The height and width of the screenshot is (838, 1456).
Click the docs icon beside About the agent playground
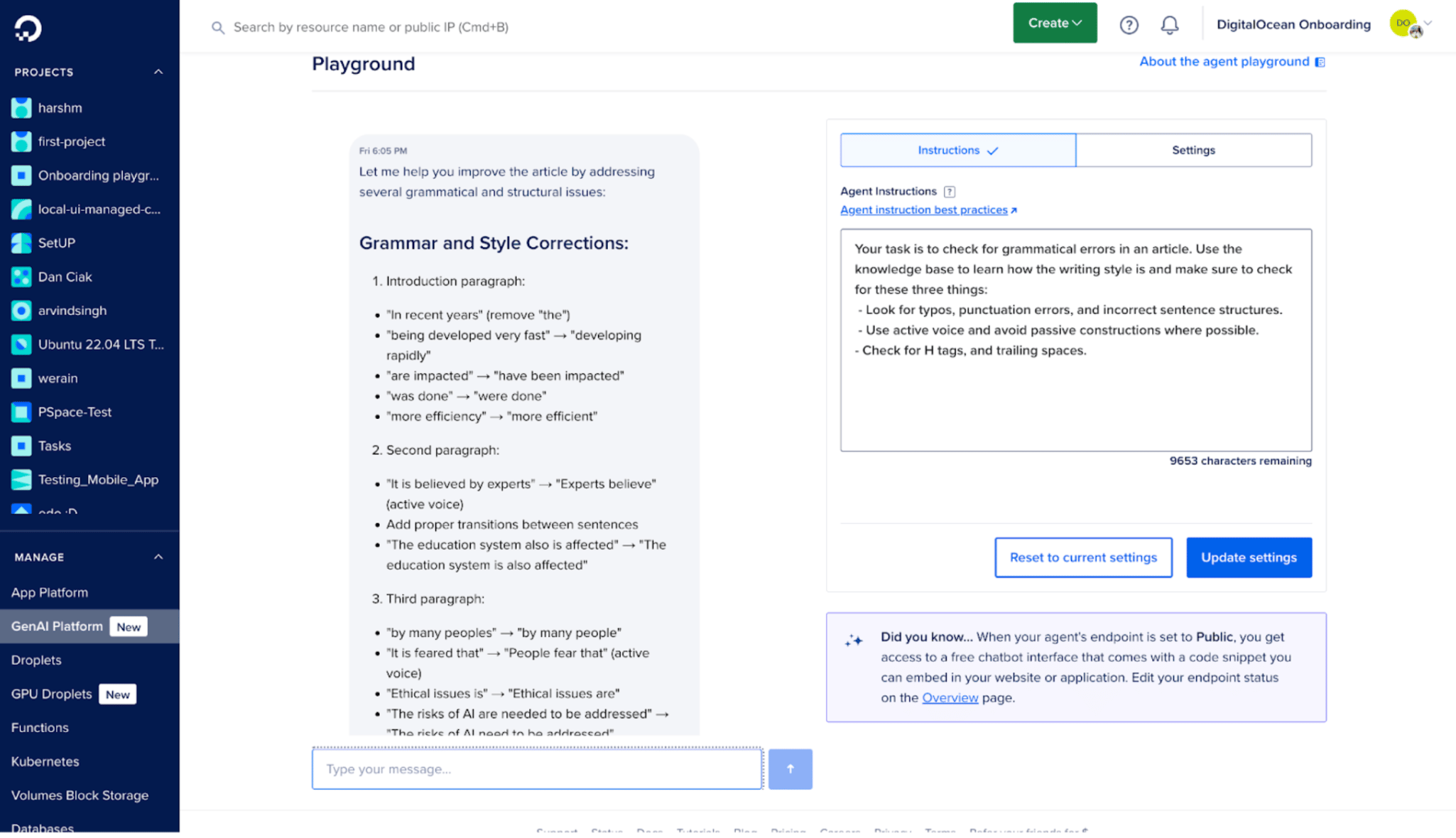tap(1320, 62)
